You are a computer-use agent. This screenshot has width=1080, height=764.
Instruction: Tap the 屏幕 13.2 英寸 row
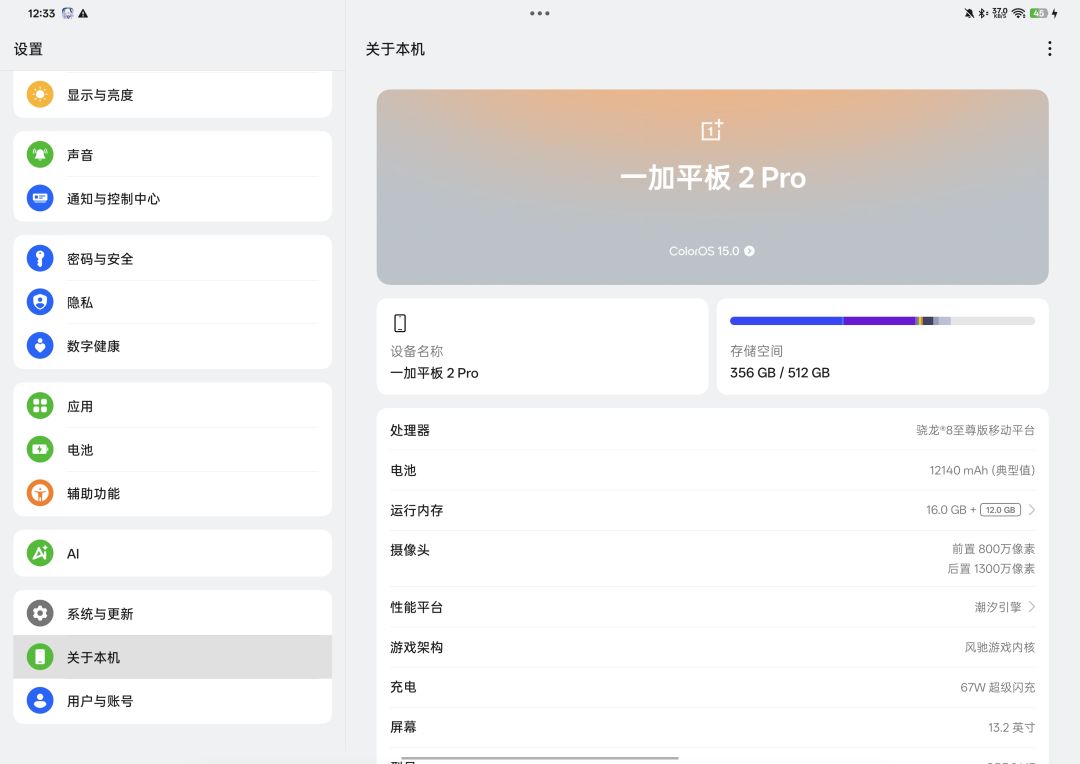712,727
